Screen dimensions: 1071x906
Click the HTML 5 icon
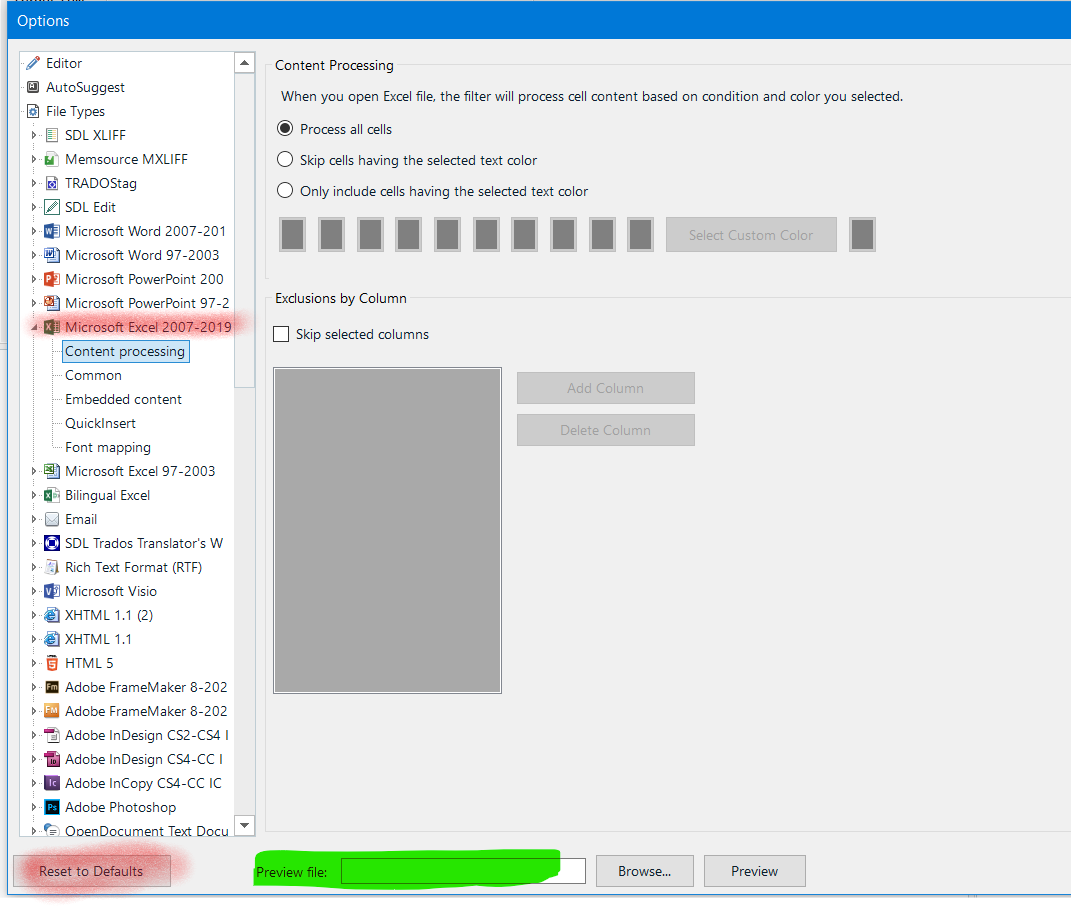pyautogui.click(x=52, y=663)
